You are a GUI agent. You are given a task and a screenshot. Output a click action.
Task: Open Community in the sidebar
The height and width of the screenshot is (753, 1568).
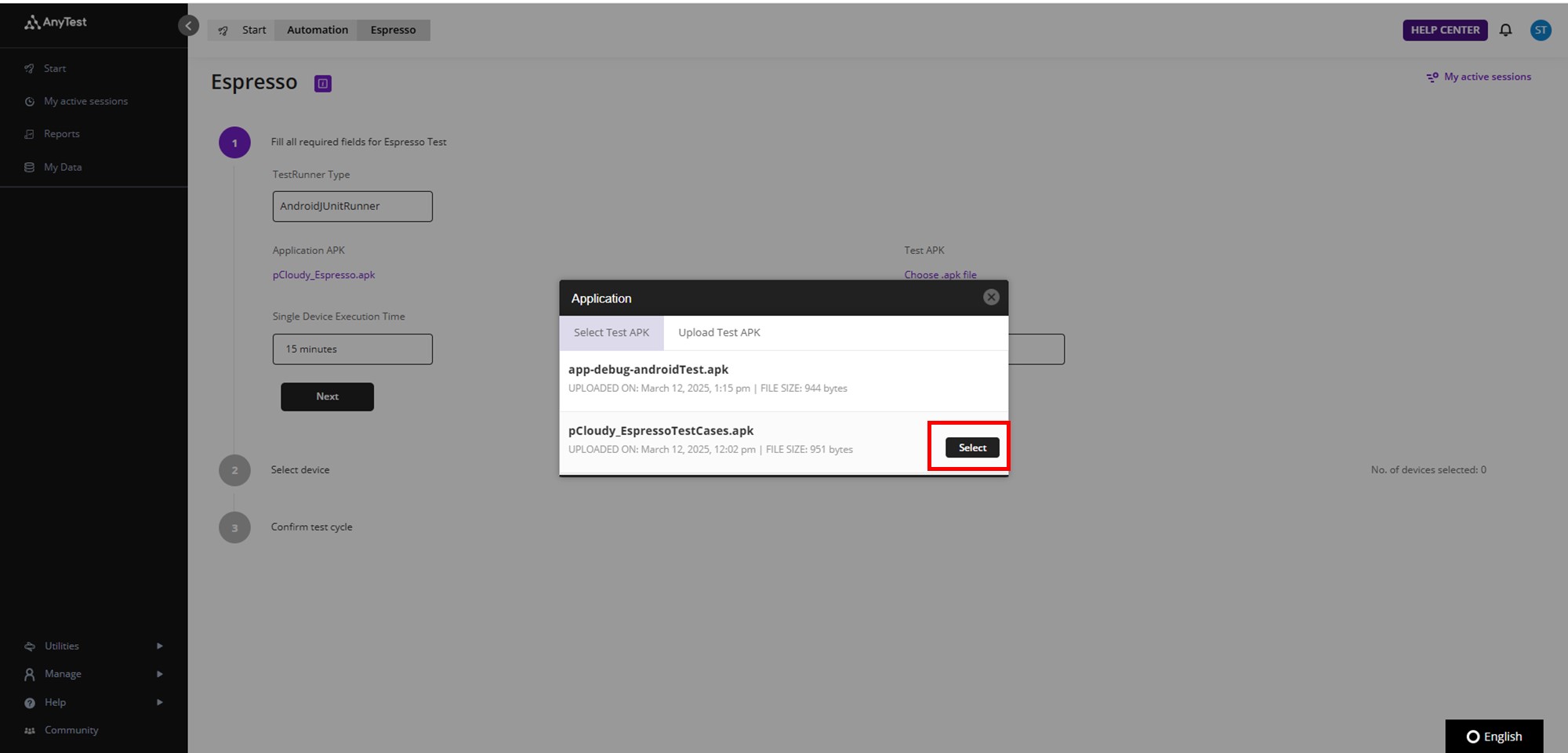pyautogui.click(x=71, y=730)
